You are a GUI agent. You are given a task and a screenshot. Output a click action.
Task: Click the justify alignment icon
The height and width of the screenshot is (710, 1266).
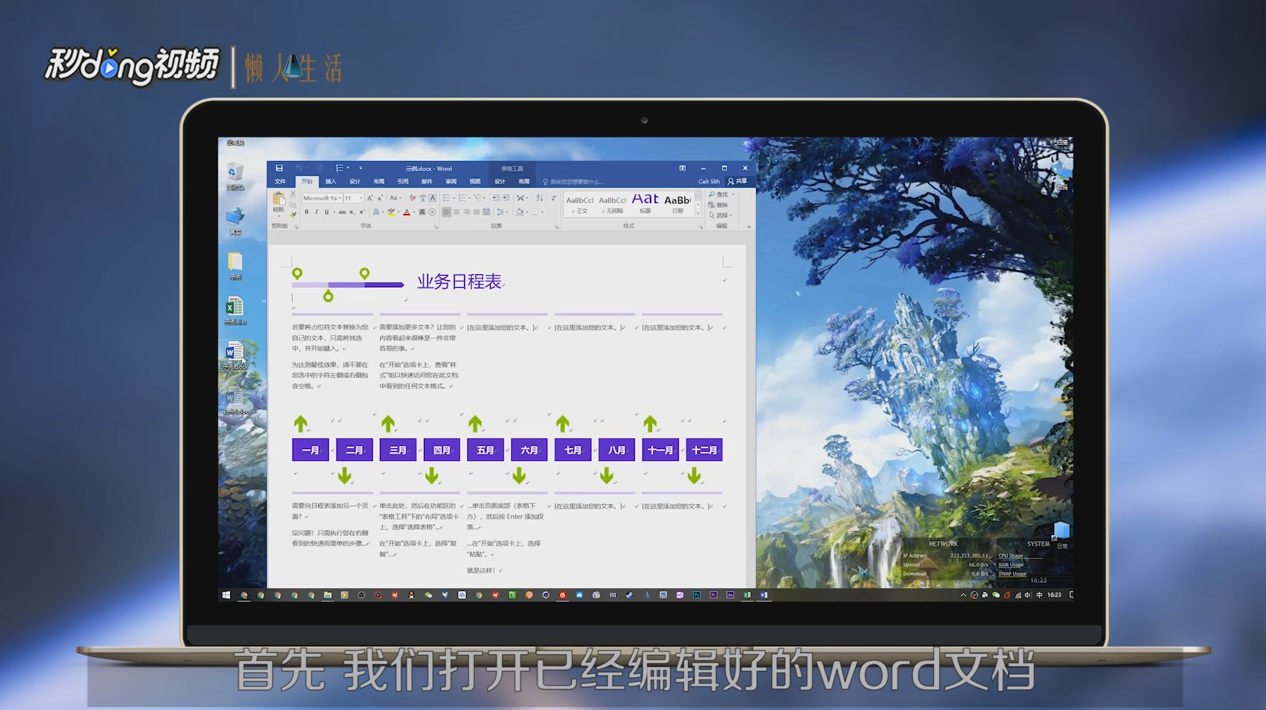point(476,212)
